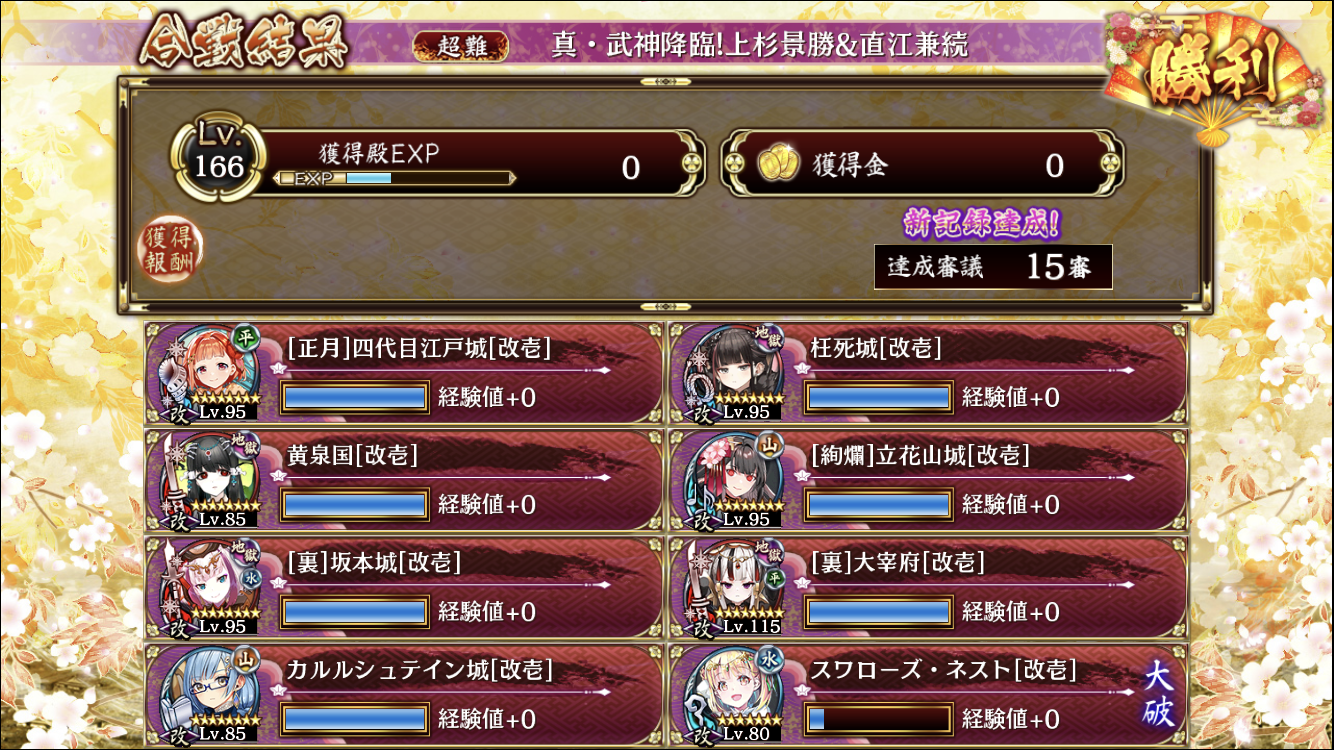Tap the Lv.166 player level badge
This screenshot has width=1334, height=750.
coord(219,162)
